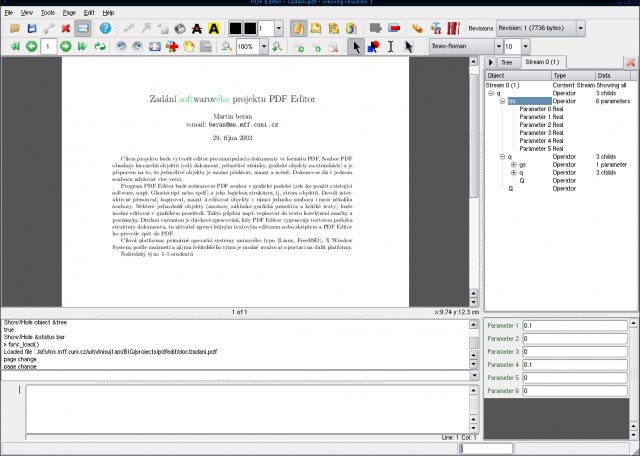Select the pencil line drawing tool
This screenshot has height=456, width=640.
point(129,29)
